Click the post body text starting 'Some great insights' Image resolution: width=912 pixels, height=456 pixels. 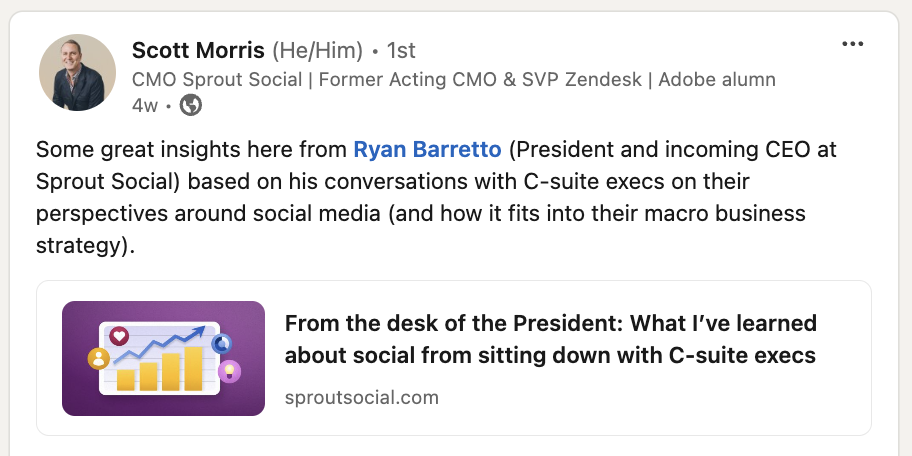(x=436, y=198)
